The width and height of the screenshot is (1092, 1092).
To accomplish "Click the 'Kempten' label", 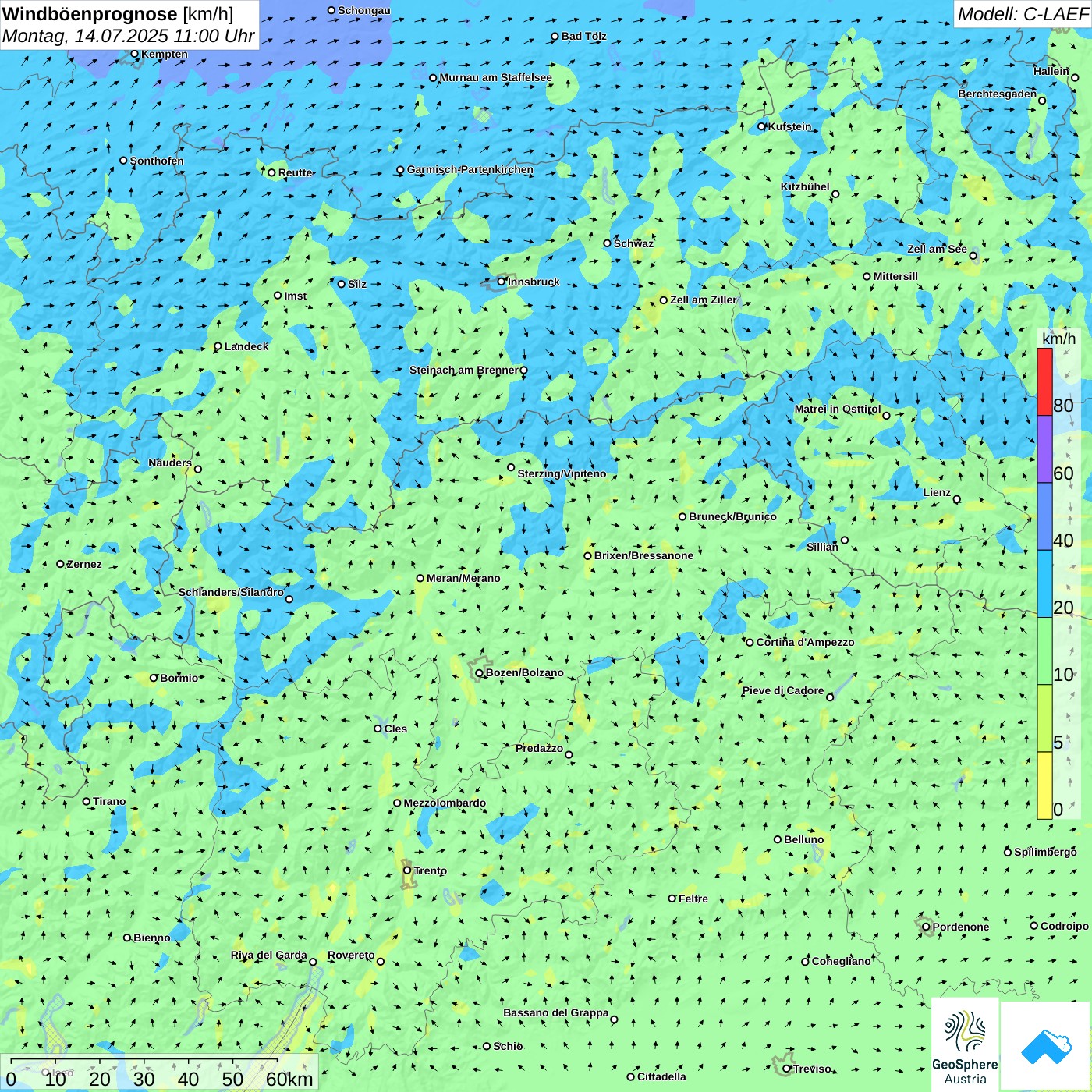I will (x=165, y=54).
